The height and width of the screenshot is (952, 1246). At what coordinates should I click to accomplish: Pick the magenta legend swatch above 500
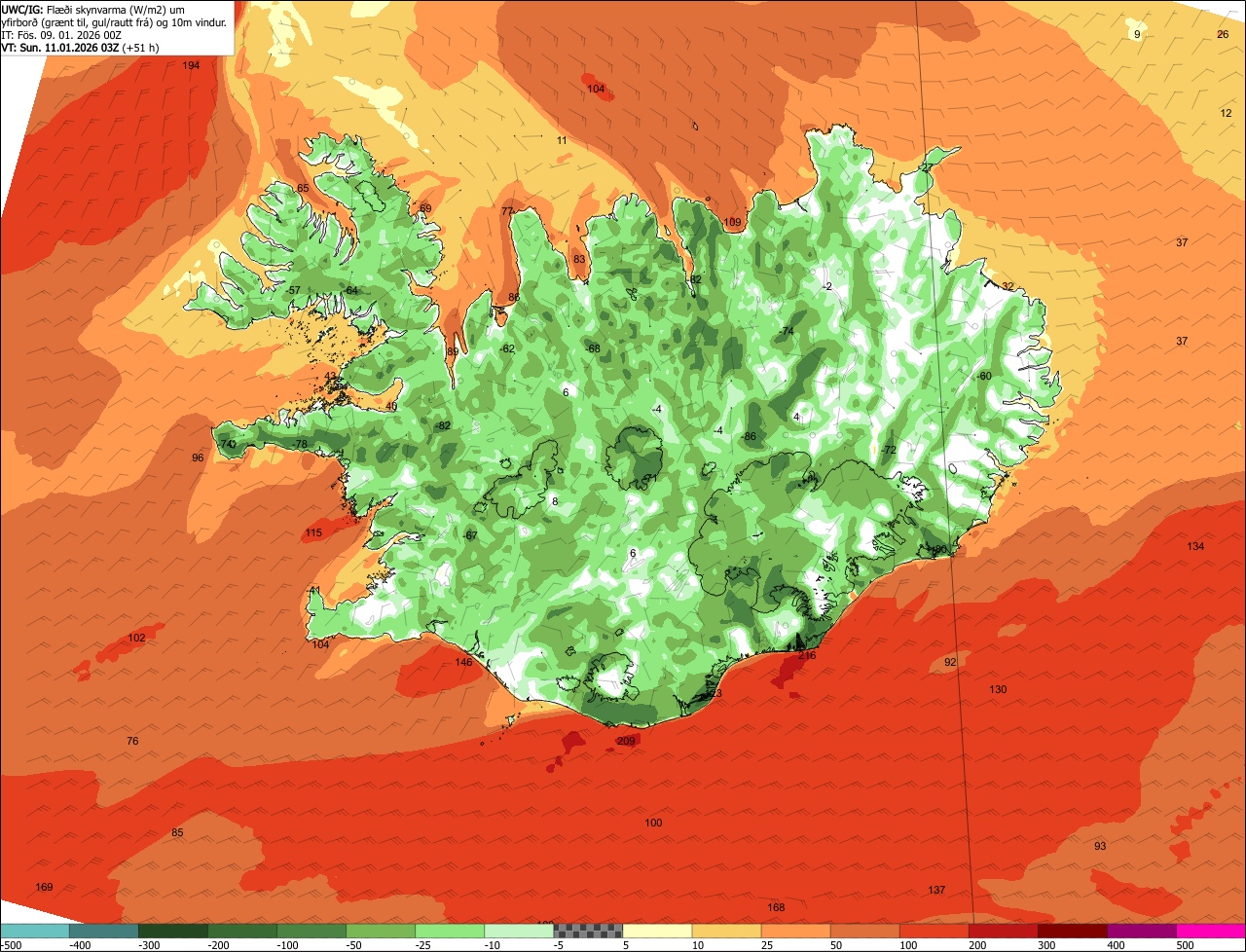click(1211, 931)
